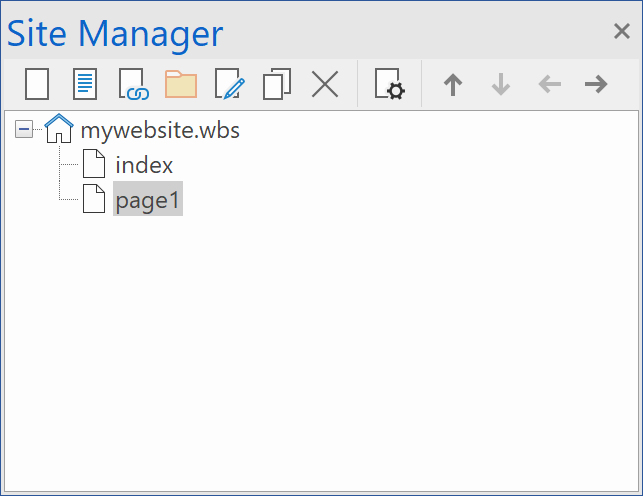
Task: Click the greyed-out move left arrow
Action: (x=549, y=84)
